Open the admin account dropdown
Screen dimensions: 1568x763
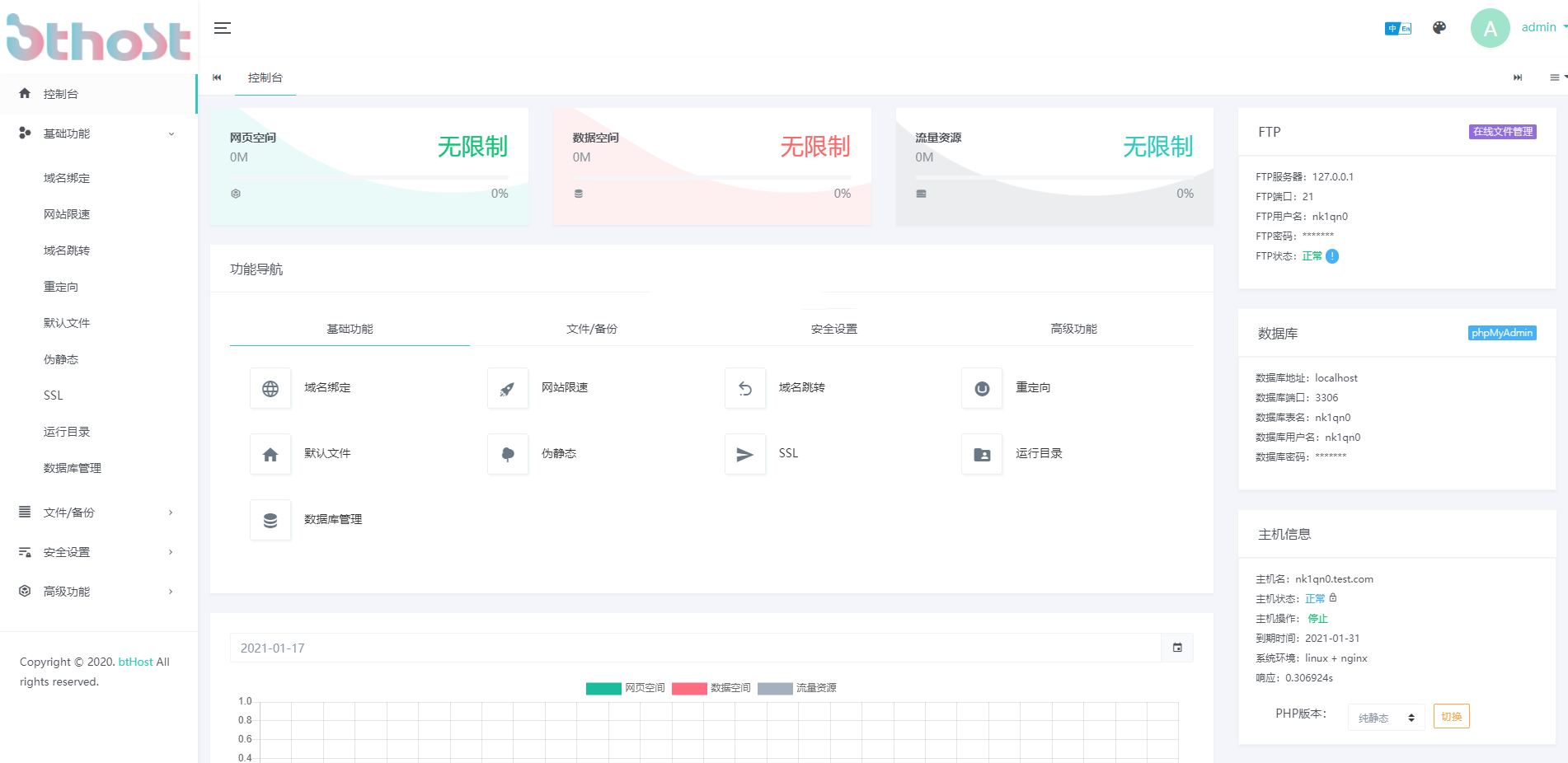(1540, 27)
